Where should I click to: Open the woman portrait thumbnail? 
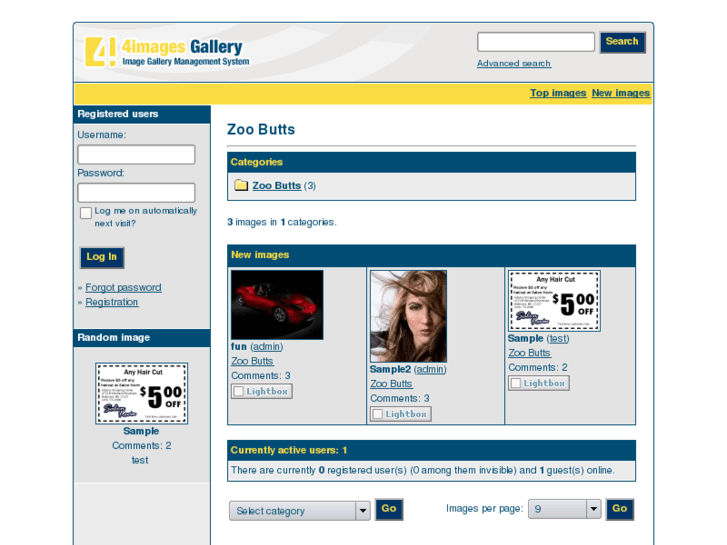coord(408,316)
